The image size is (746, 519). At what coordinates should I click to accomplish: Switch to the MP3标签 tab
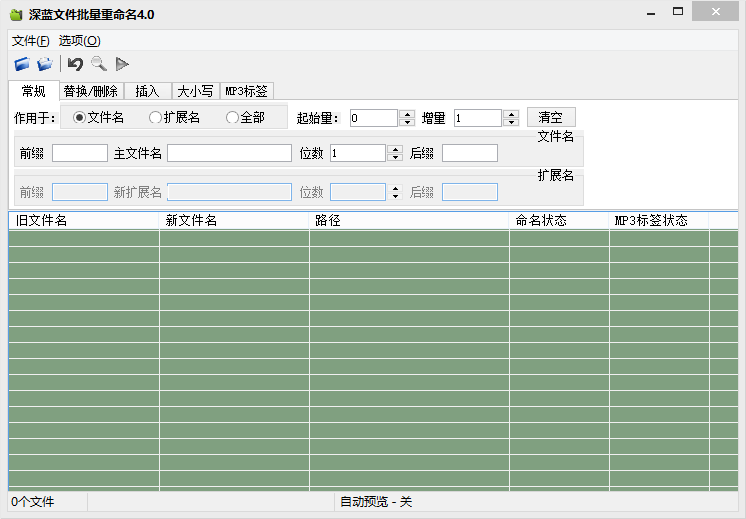point(246,91)
